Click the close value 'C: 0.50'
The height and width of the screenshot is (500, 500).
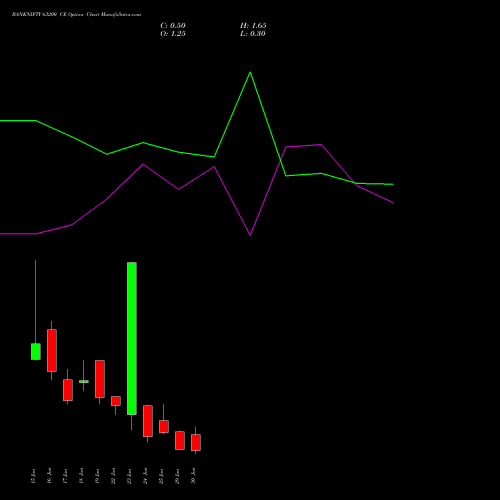173,26
